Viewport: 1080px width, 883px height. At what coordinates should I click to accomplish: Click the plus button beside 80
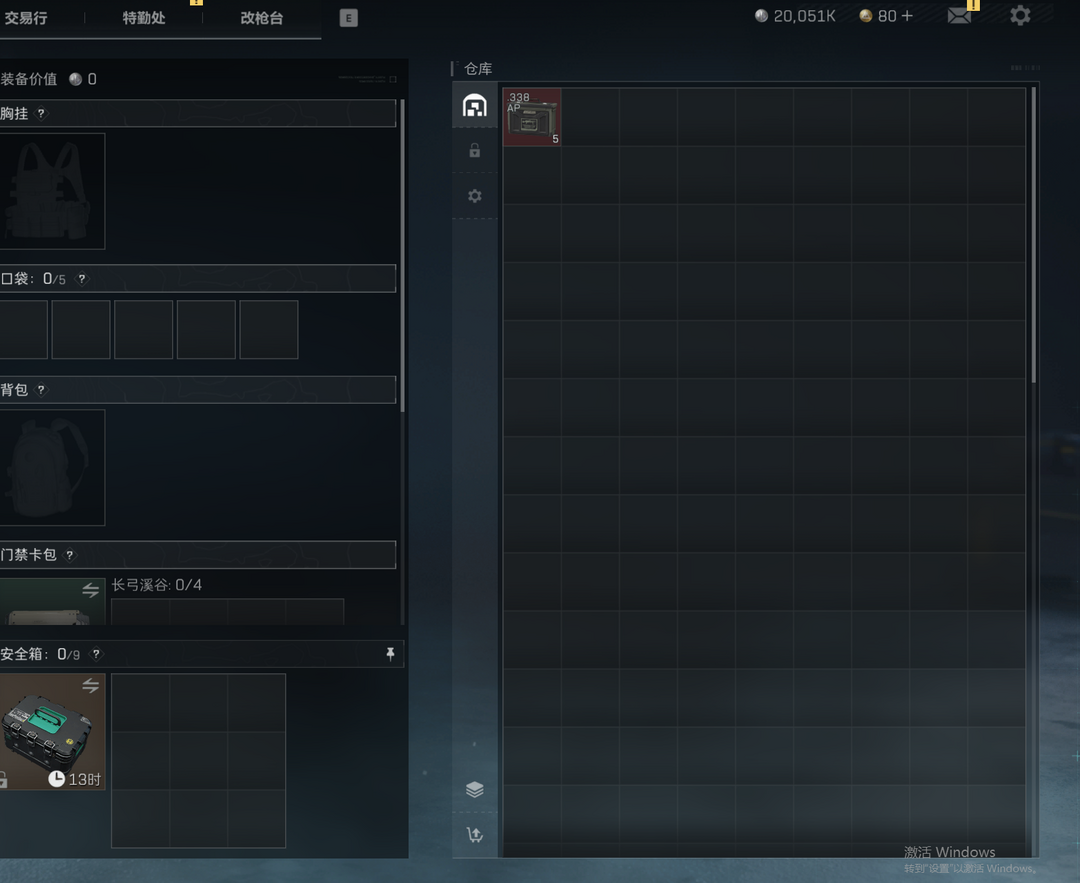tap(906, 16)
